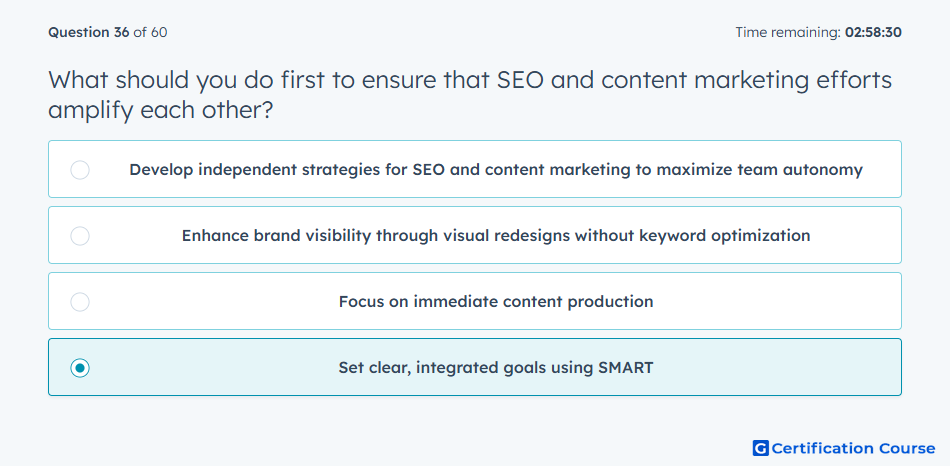Click the Enhance brand visibility answer text
Screen dimensions: 950x466
[496, 236]
